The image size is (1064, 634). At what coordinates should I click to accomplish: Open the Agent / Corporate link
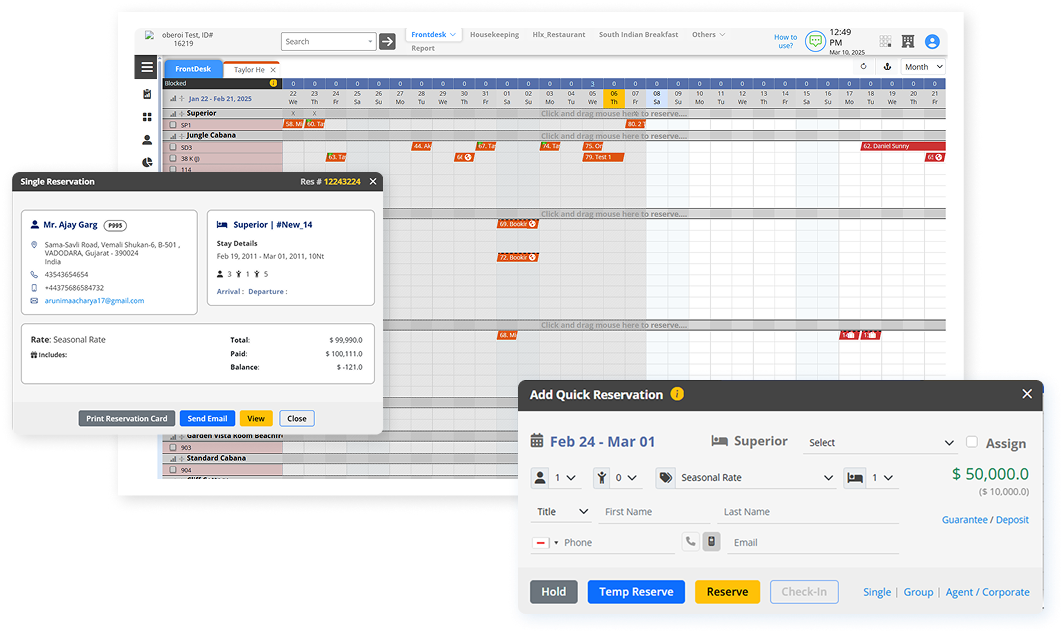(x=987, y=593)
